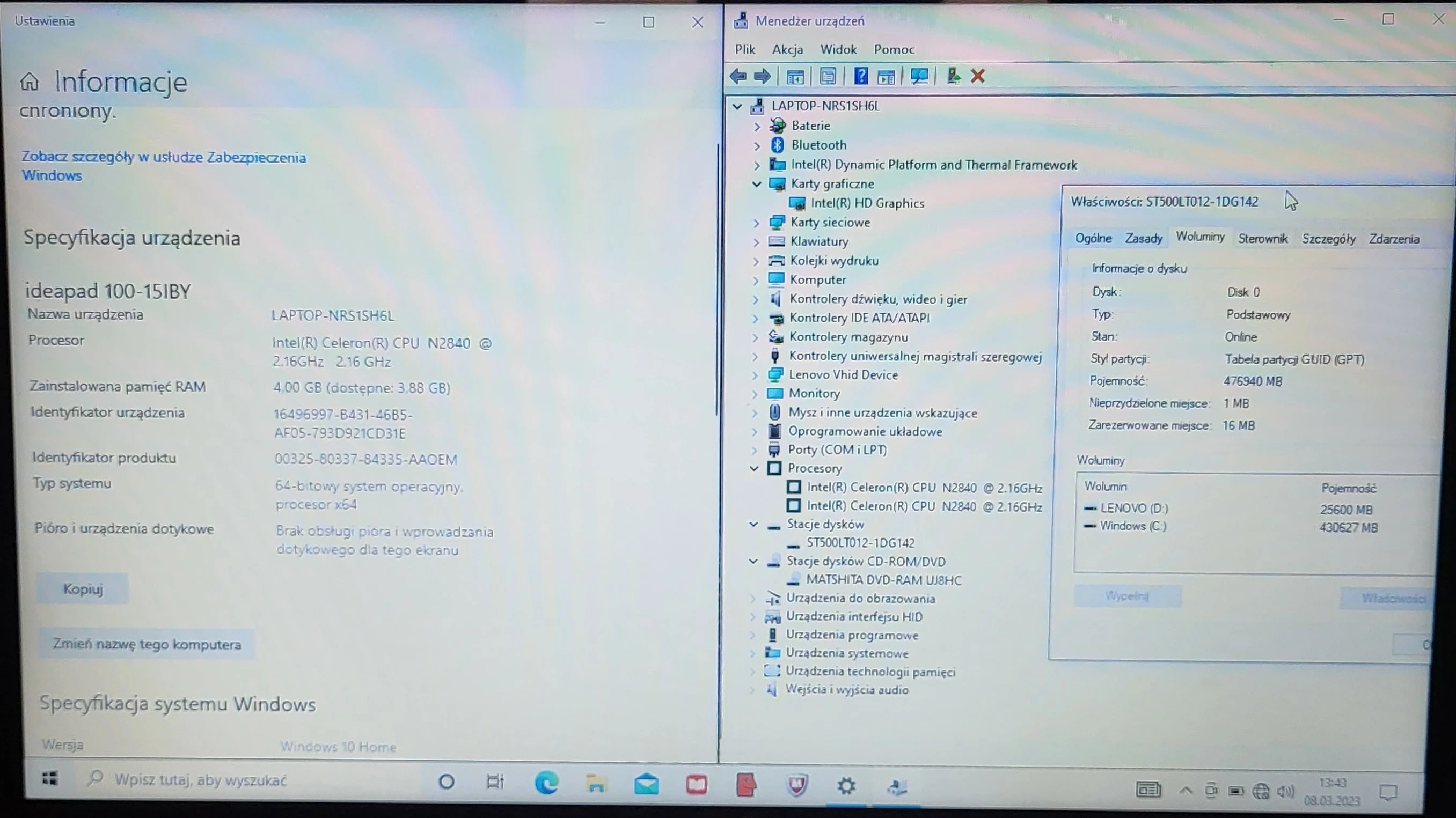
Task: Click the battery tray icon
Action: pos(1236,792)
